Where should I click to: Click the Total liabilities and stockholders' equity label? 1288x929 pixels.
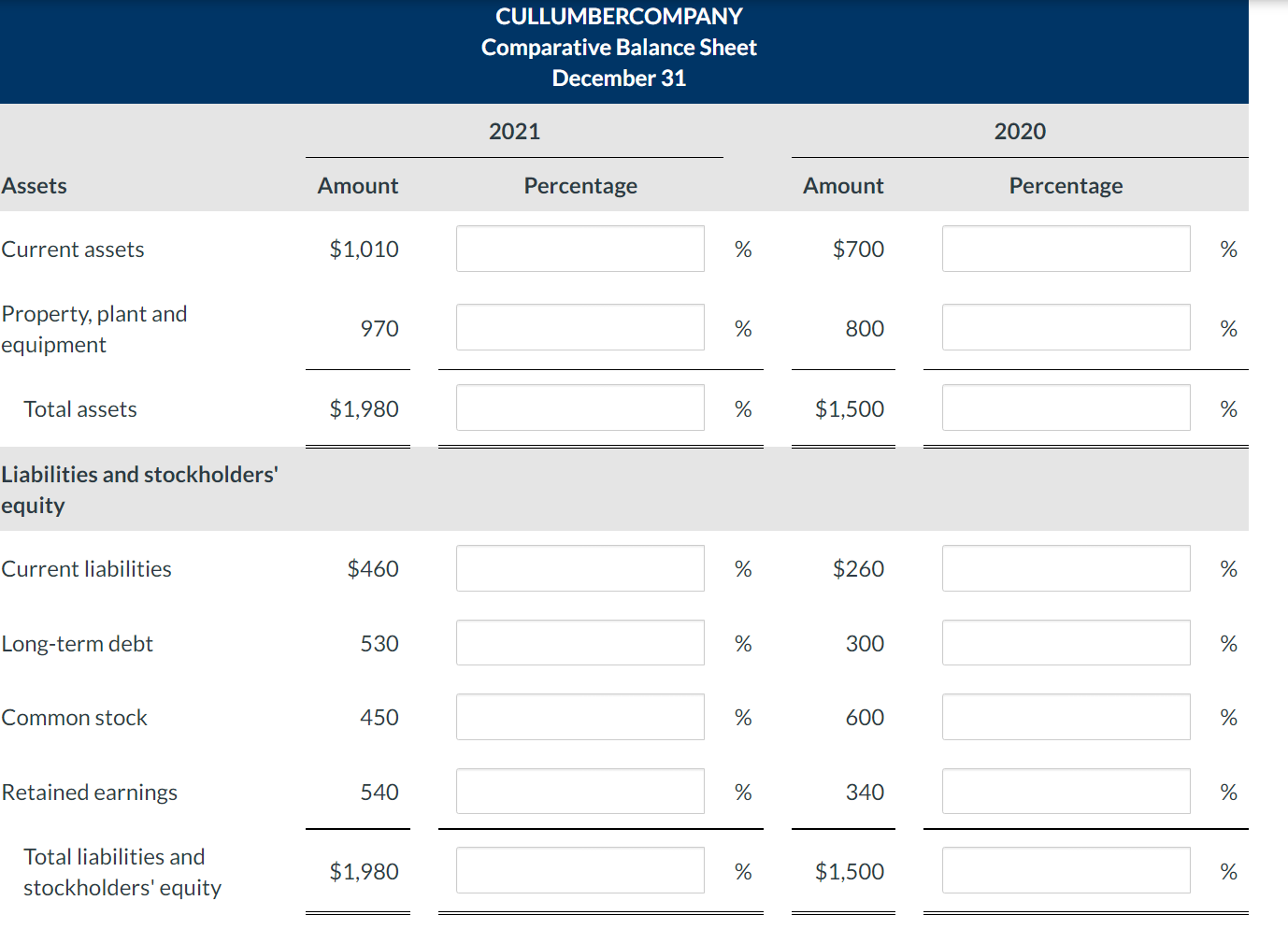122,872
